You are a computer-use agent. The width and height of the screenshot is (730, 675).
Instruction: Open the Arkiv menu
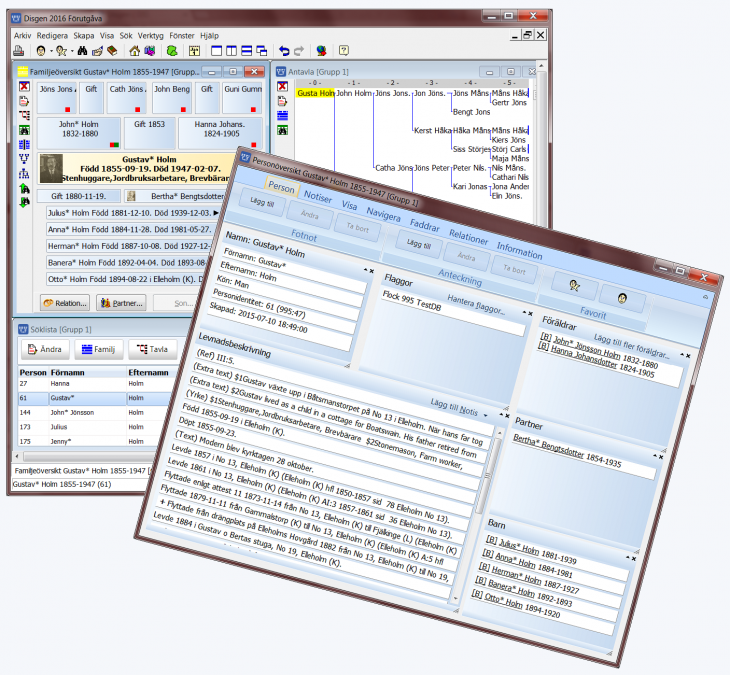click(22, 35)
